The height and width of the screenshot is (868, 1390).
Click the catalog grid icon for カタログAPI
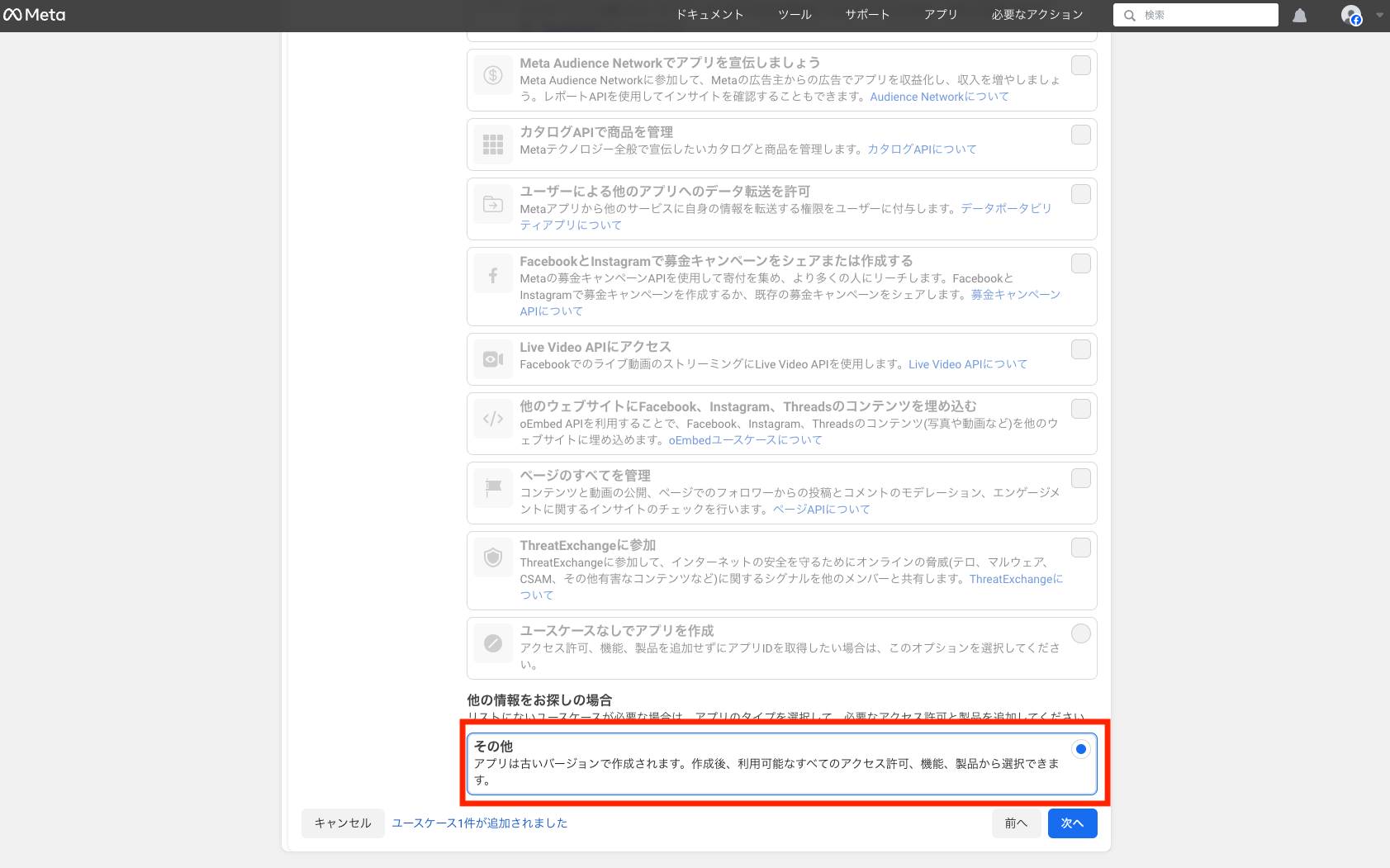point(493,144)
